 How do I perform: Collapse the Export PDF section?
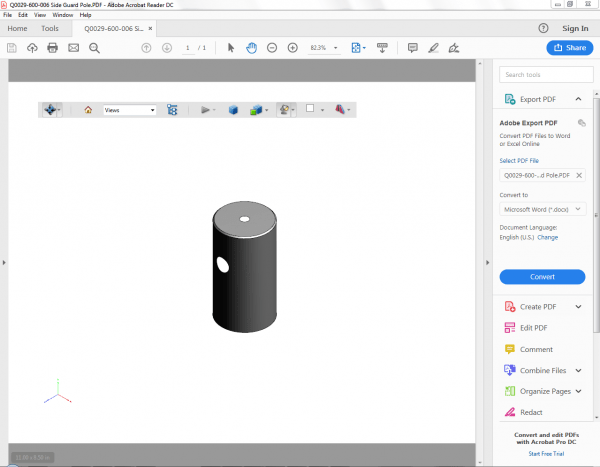coord(578,99)
